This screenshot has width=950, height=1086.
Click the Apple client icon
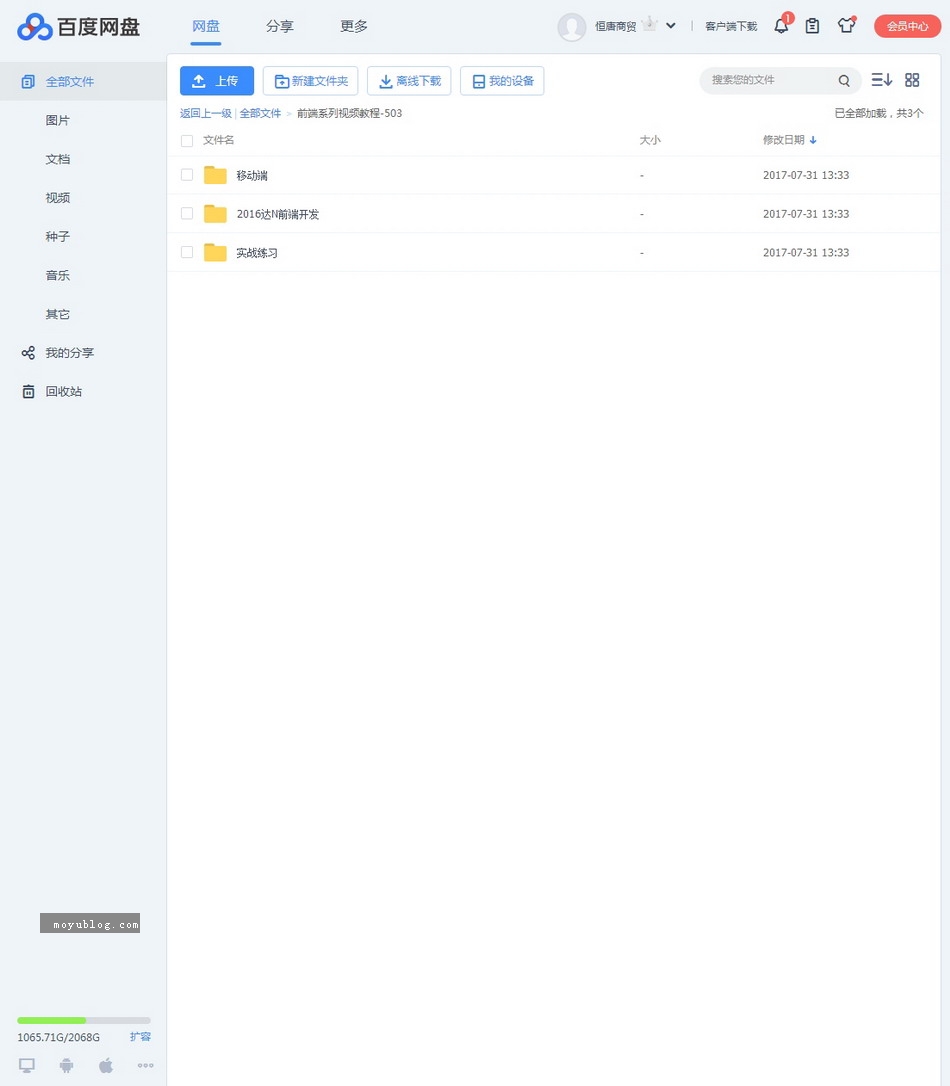click(x=106, y=1065)
